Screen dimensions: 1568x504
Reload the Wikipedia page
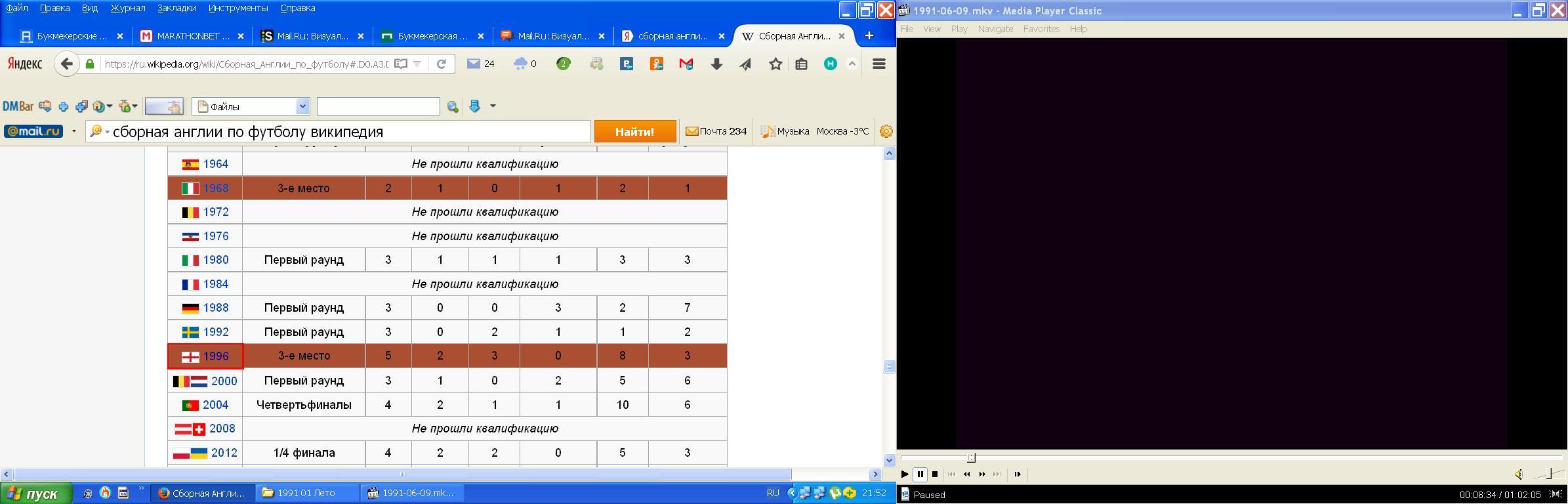[442, 64]
